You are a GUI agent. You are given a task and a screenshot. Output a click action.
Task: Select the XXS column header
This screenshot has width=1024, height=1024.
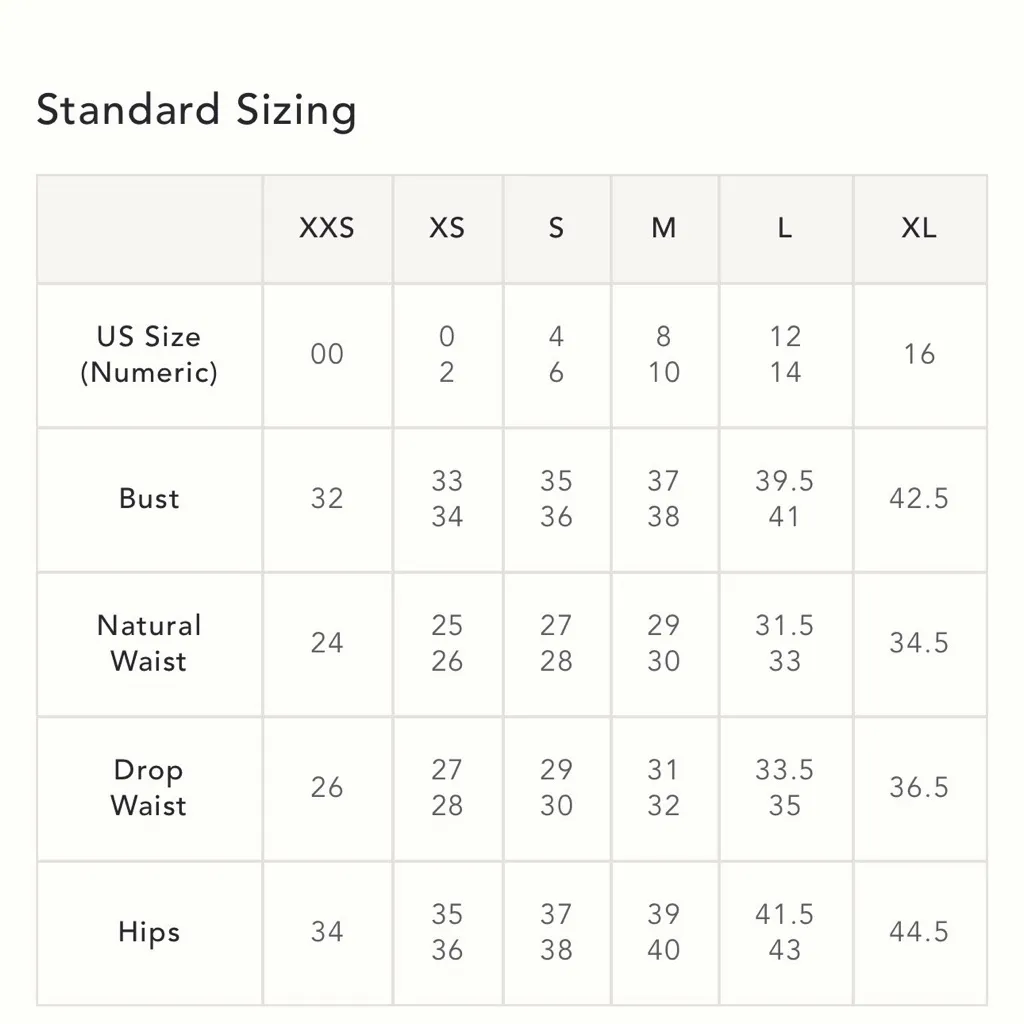[x=327, y=228]
